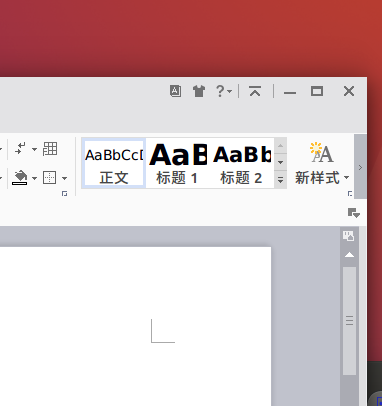Apply the 标题 1 style
382x406 pixels.
(177, 163)
